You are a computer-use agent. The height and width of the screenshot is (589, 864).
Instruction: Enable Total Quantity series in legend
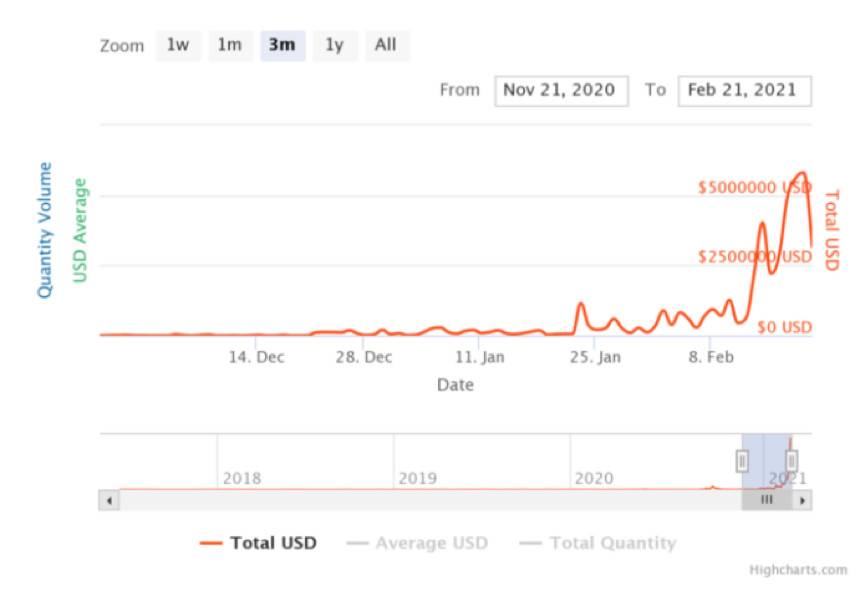point(598,543)
